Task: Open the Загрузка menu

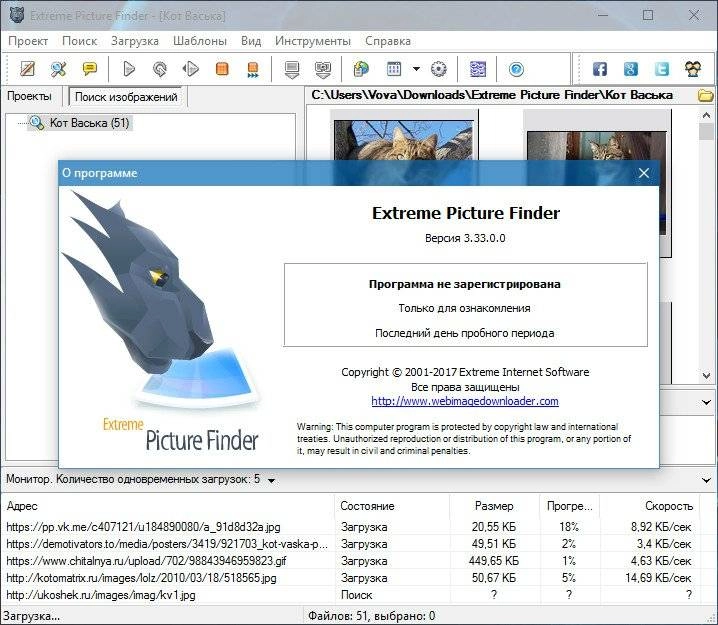Action: pos(135,41)
